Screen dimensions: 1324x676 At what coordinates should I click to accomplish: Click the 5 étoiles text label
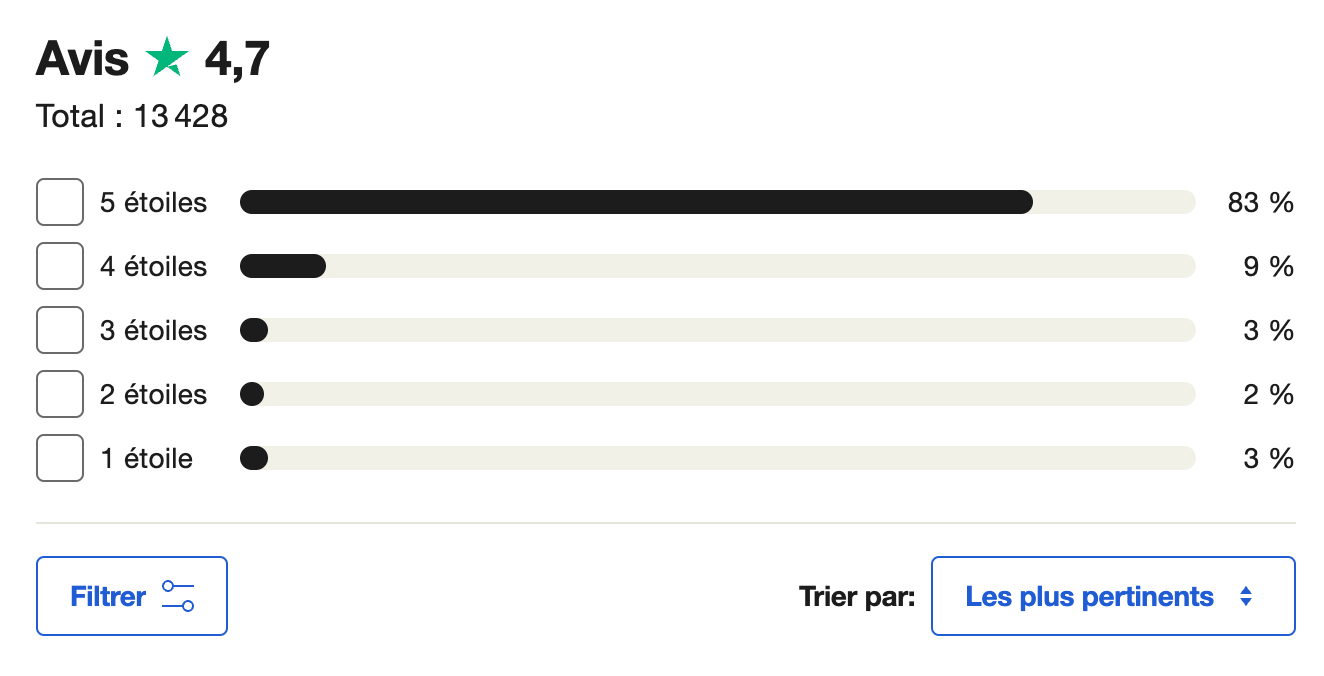(153, 203)
